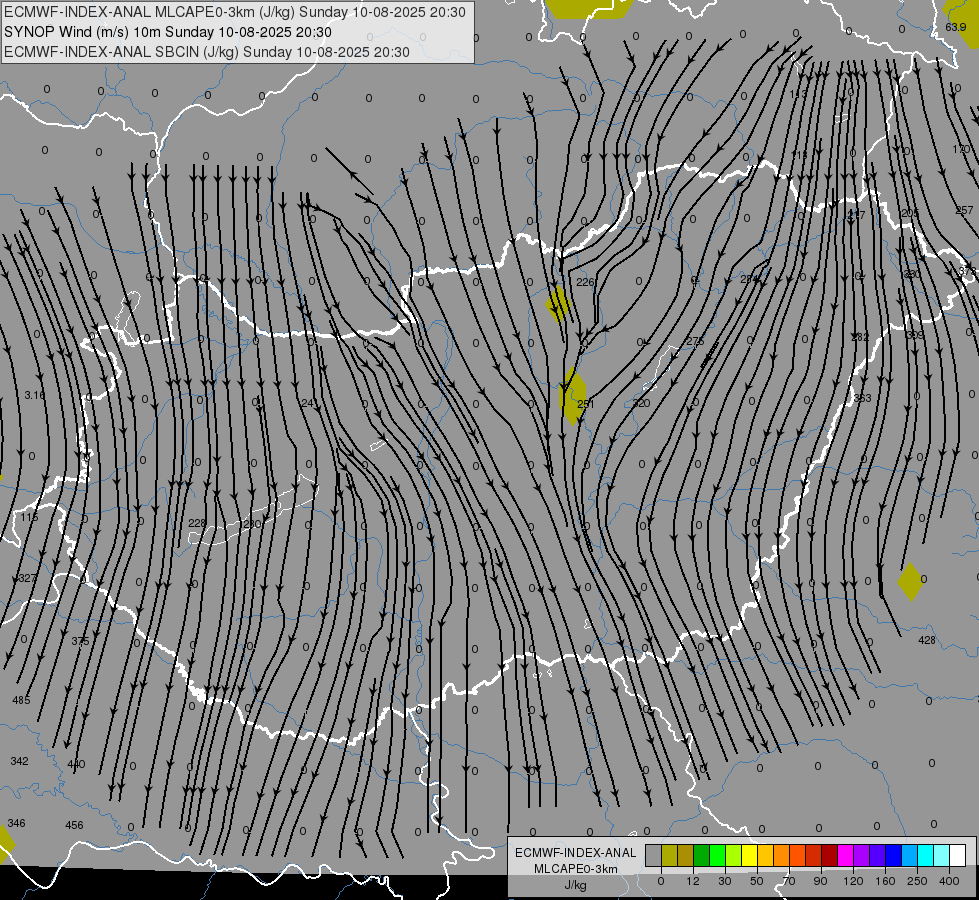The image size is (979, 900).
Task: Click the gray swatch in the MLCAPE legend
Action: tap(653, 855)
